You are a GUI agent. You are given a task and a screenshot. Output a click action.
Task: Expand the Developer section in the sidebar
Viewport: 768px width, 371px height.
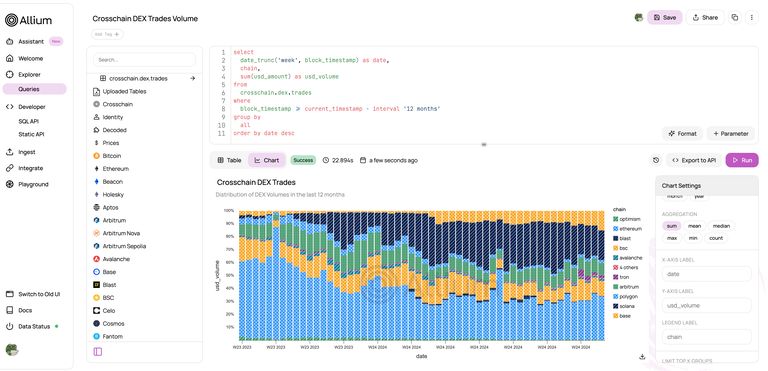(32, 106)
